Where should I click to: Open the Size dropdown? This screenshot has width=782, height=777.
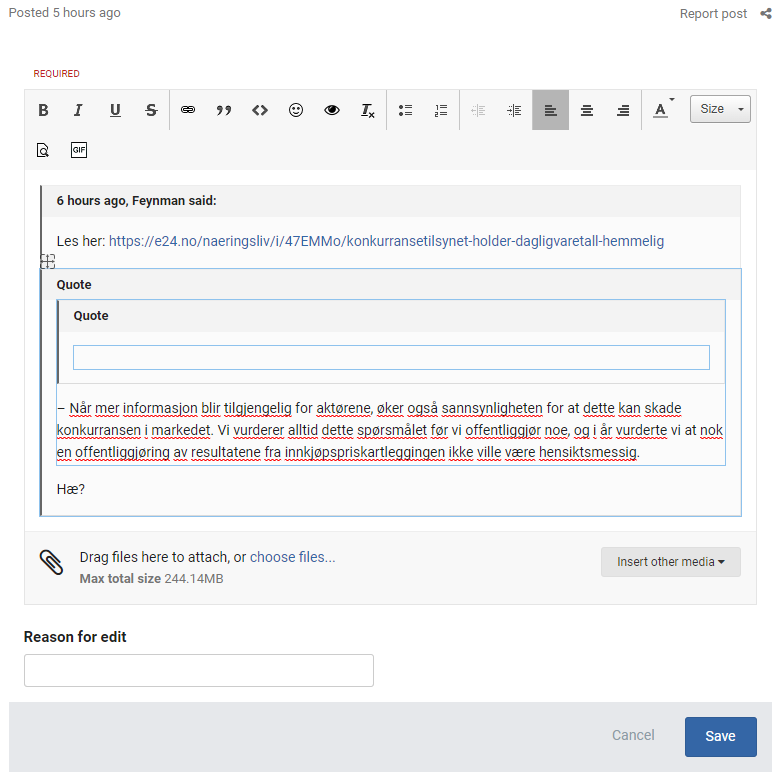720,109
